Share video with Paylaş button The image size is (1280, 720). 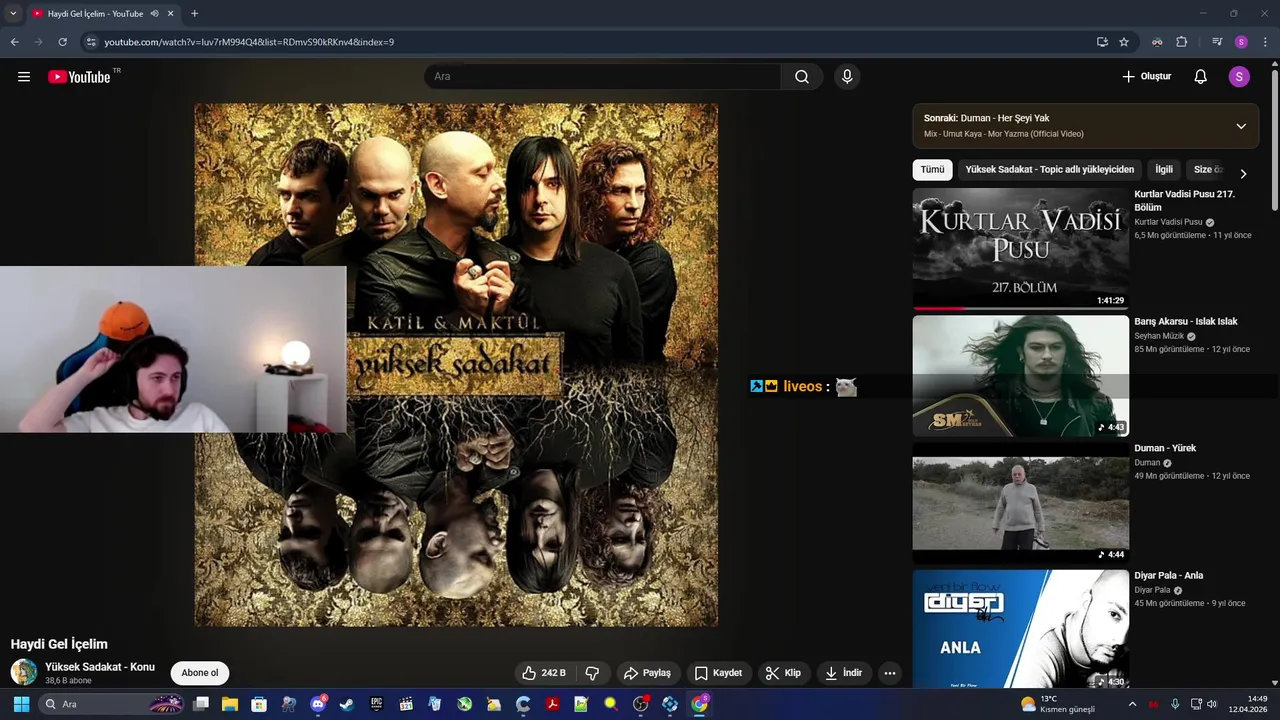[x=647, y=673]
